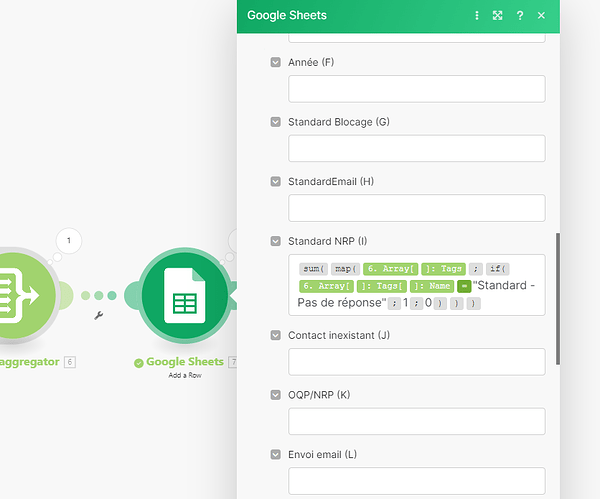The image size is (600, 499).
Task: Select the map( function token
Action: [346, 269]
